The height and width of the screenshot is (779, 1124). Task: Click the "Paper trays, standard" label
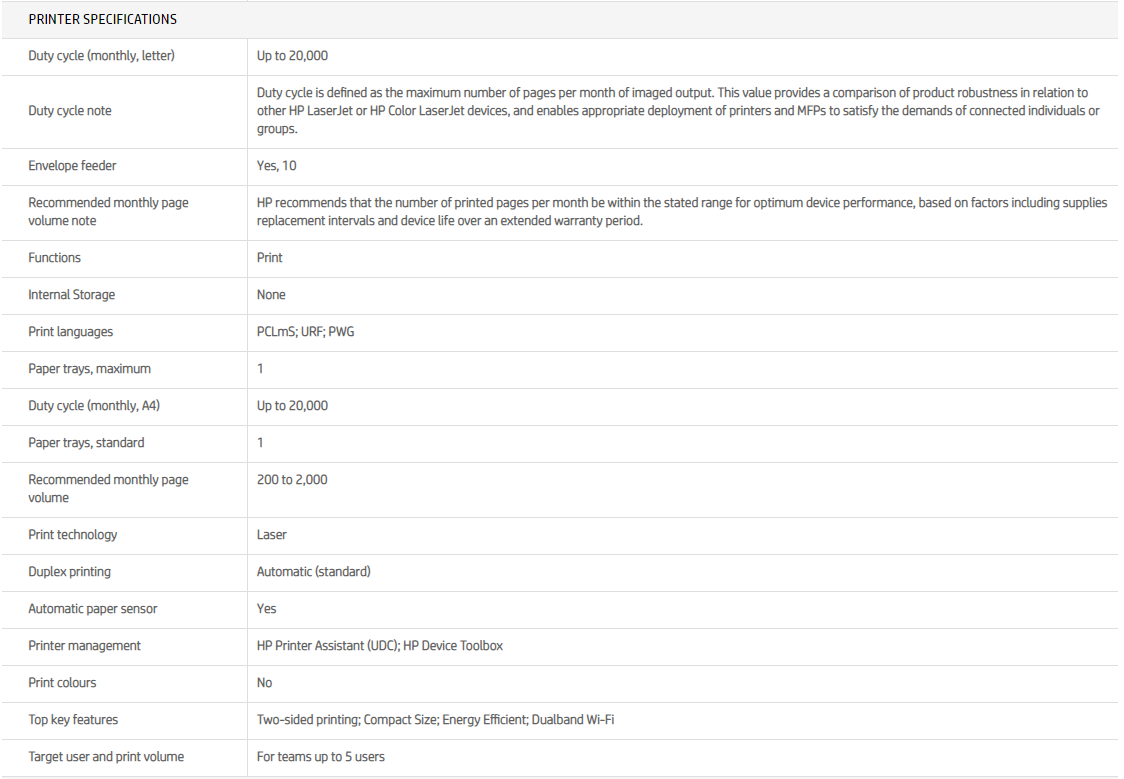(86, 443)
